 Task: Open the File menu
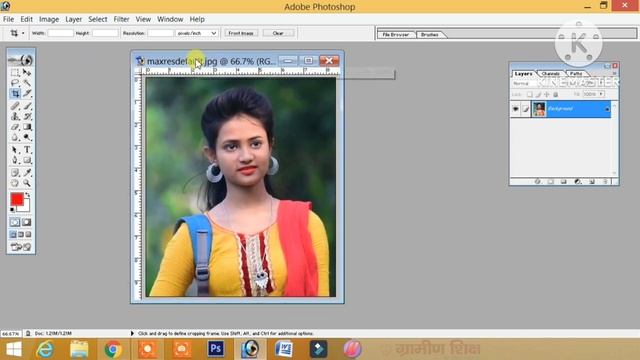8,19
